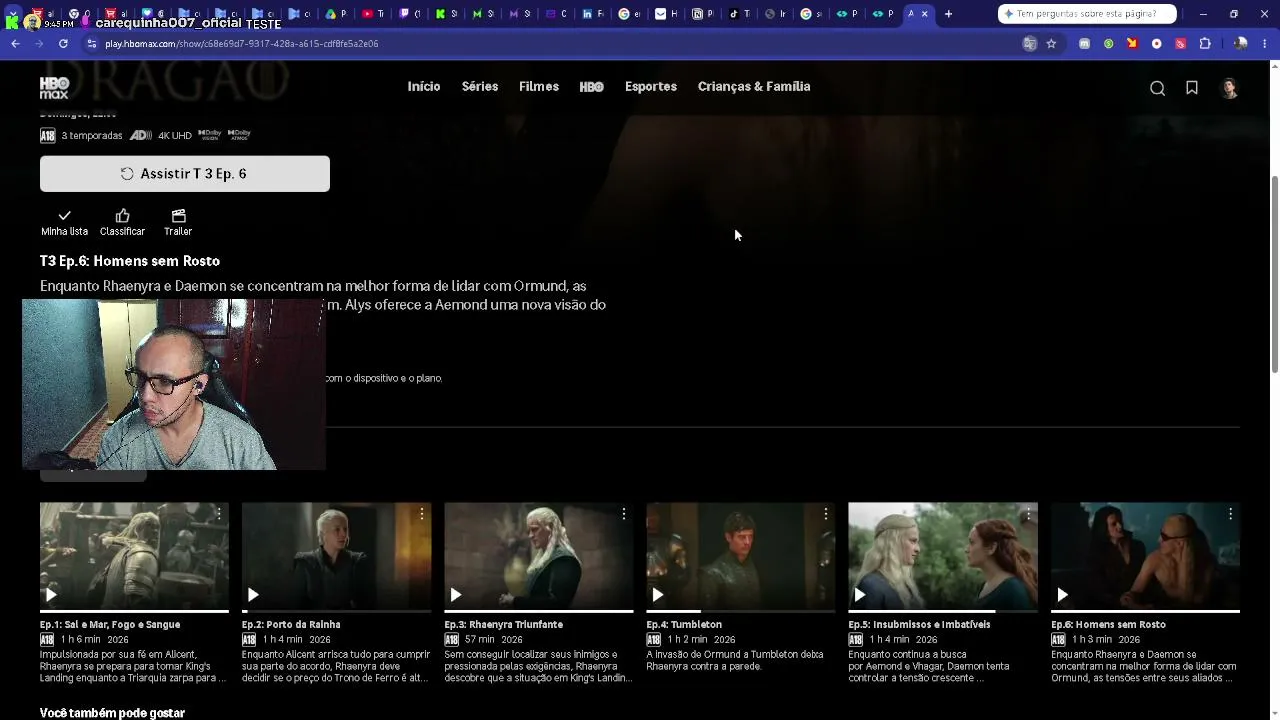Play Ep.2 Porto da Rainha
Viewport: 1280px width, 720px height.
pyautogui.click(x=253, y=595)
